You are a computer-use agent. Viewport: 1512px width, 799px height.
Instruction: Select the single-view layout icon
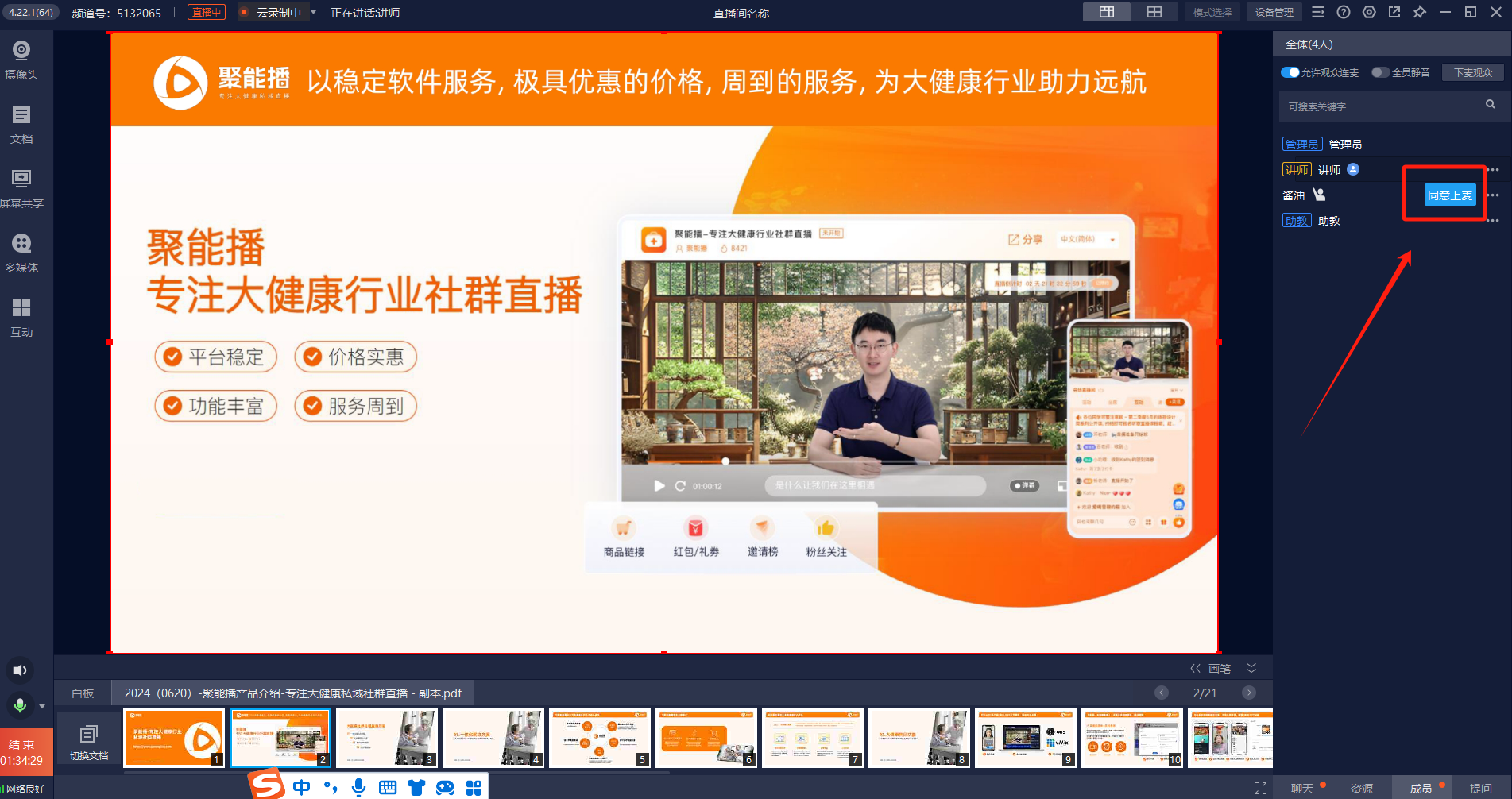click(1107, 12)
